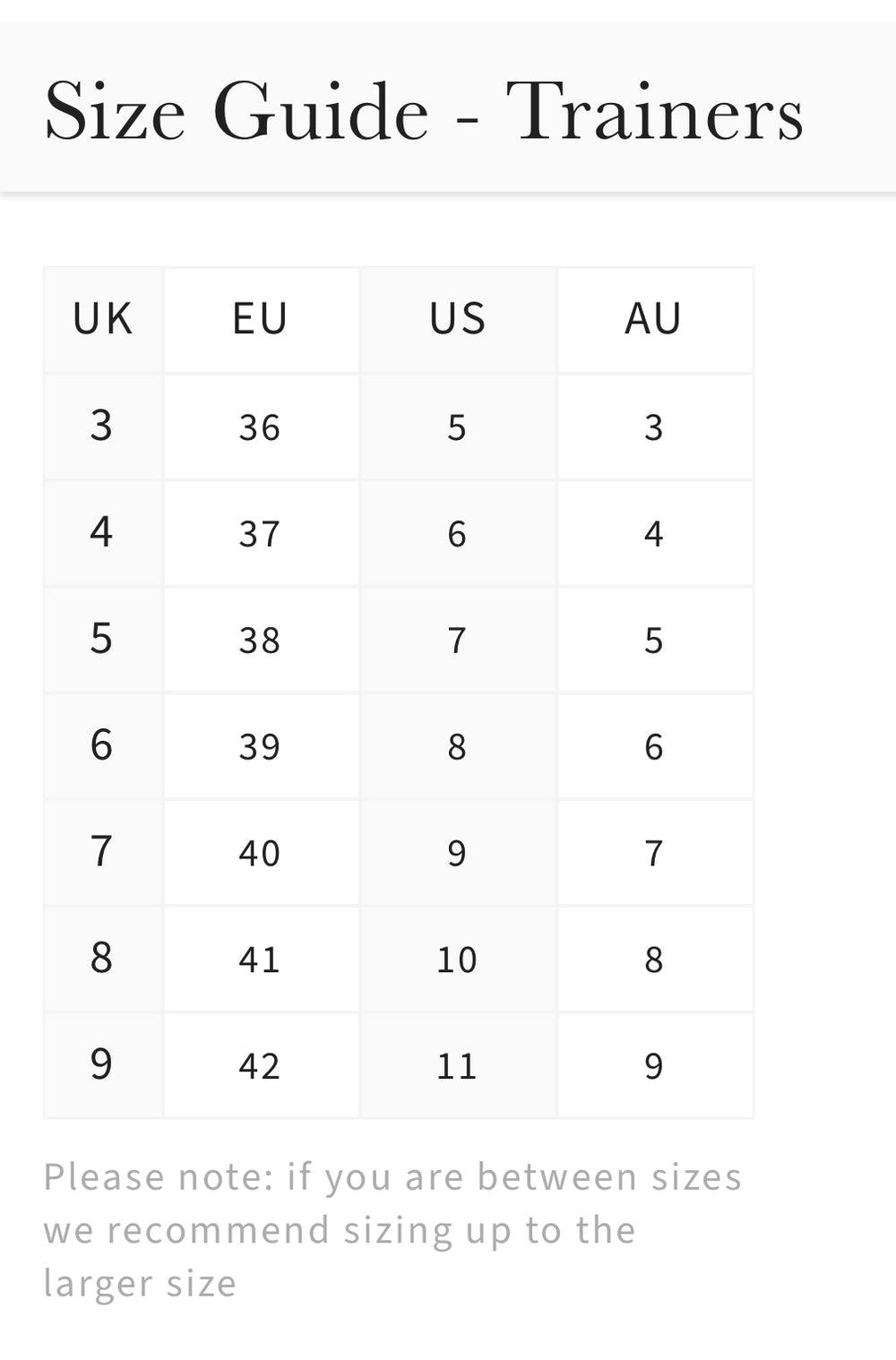Click EU size 42 cell

[x=261, y=1066]
